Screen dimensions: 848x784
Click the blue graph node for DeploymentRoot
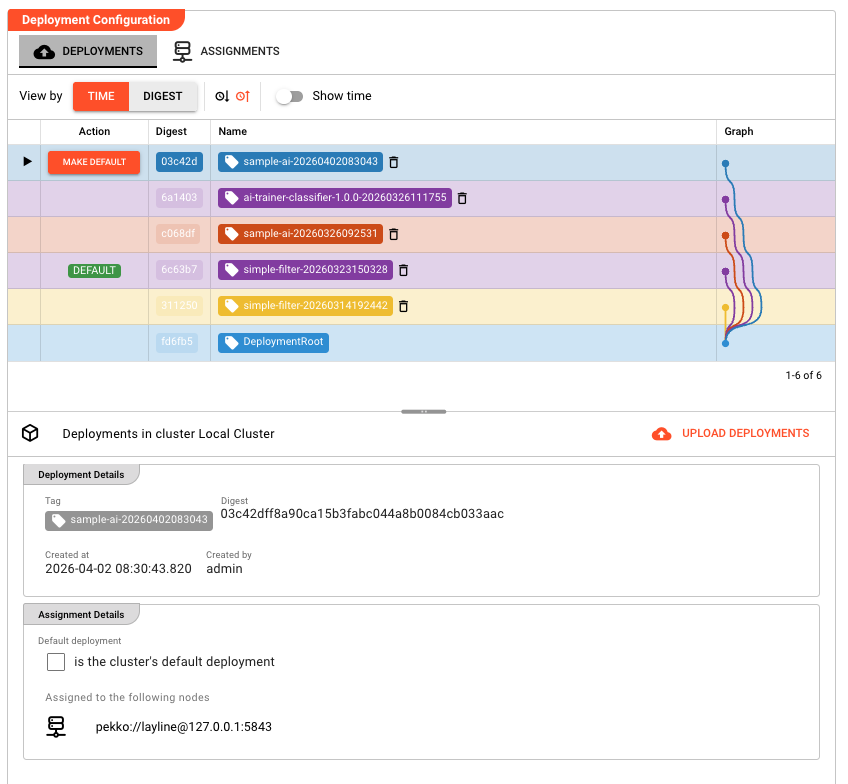[724, 342]
